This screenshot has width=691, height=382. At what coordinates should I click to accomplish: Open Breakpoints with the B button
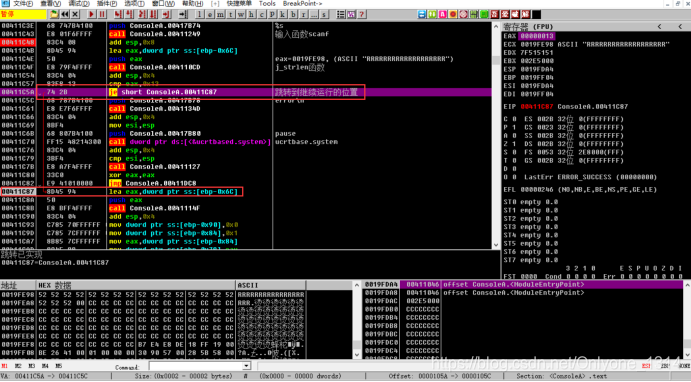click(x=293, y=15)
